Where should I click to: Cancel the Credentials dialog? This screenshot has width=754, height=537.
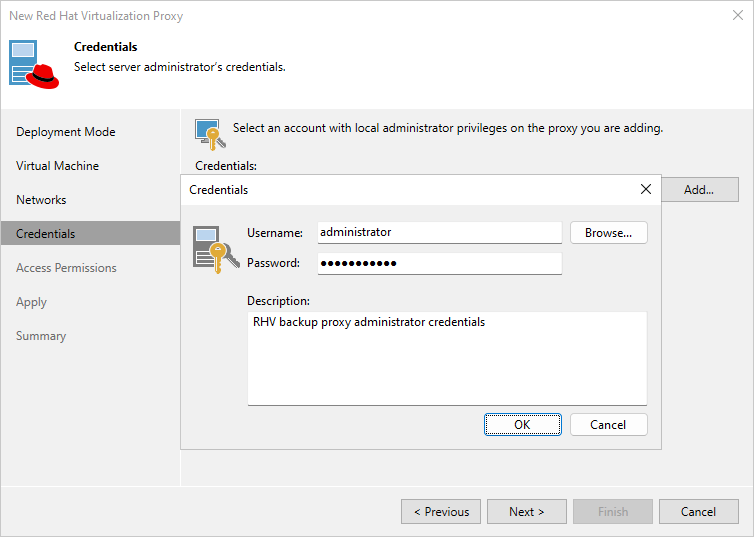pyautogui.click(x=608, y=424)
